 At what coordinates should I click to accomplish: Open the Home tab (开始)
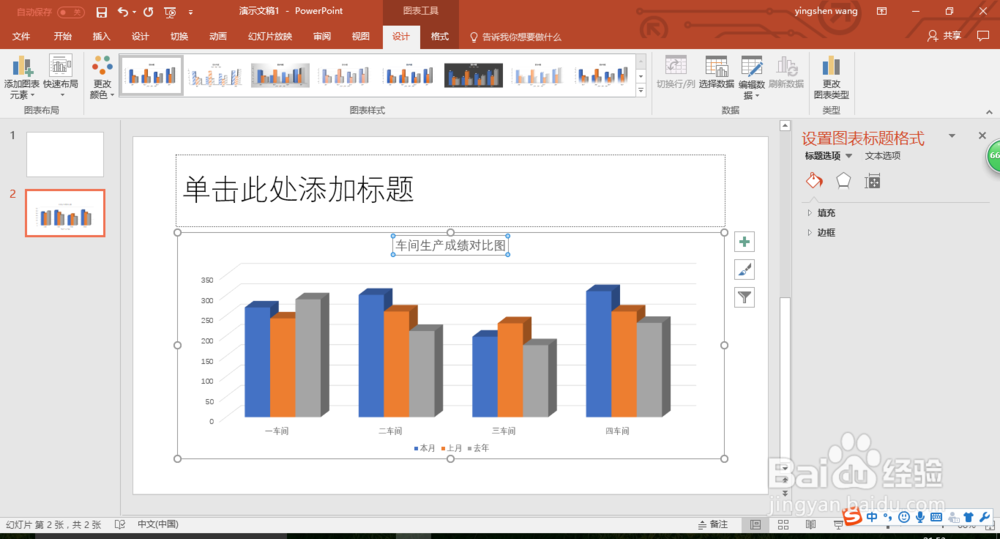click(62, 36)
